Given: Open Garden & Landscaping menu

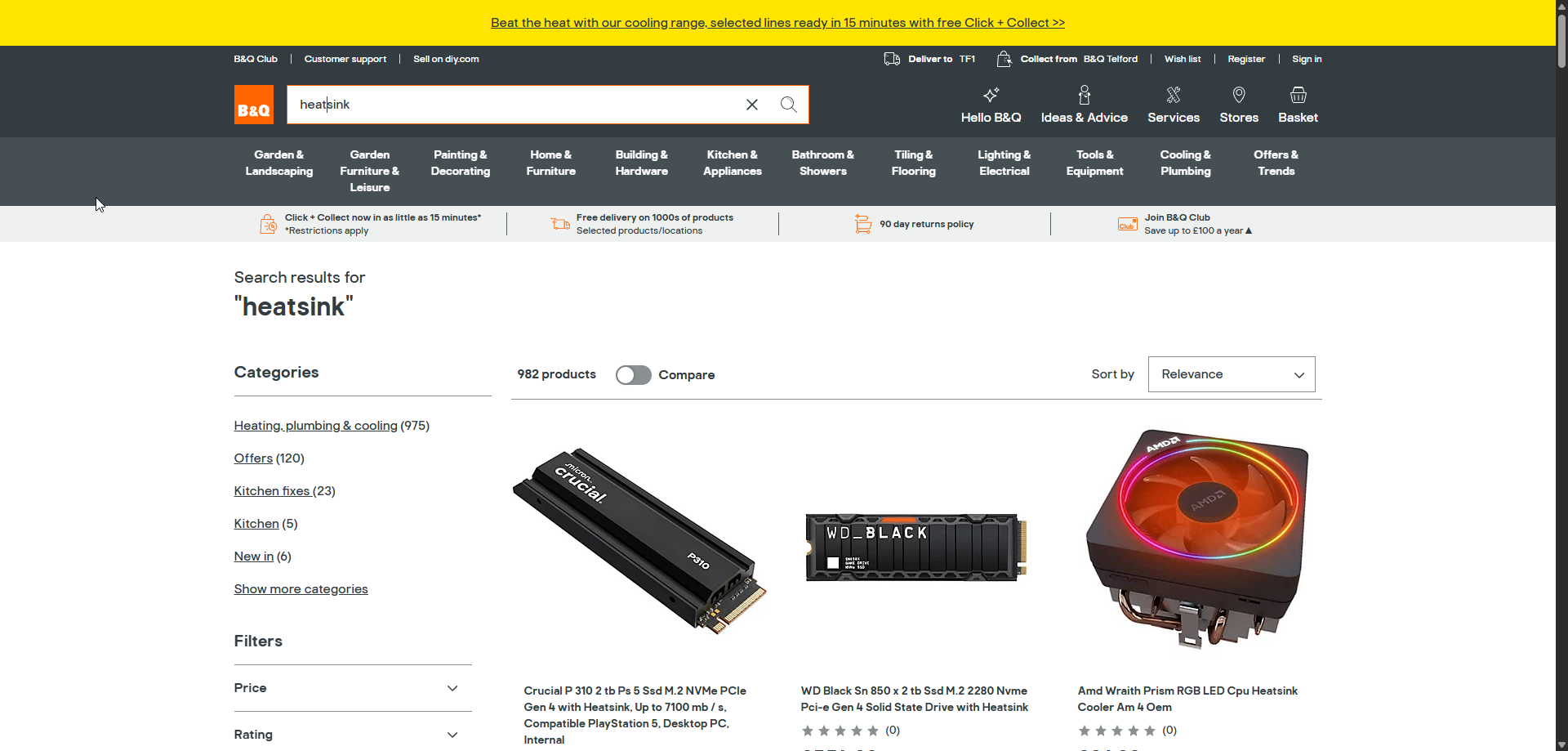Looking at the screenshot, I should tap(279, 163).
